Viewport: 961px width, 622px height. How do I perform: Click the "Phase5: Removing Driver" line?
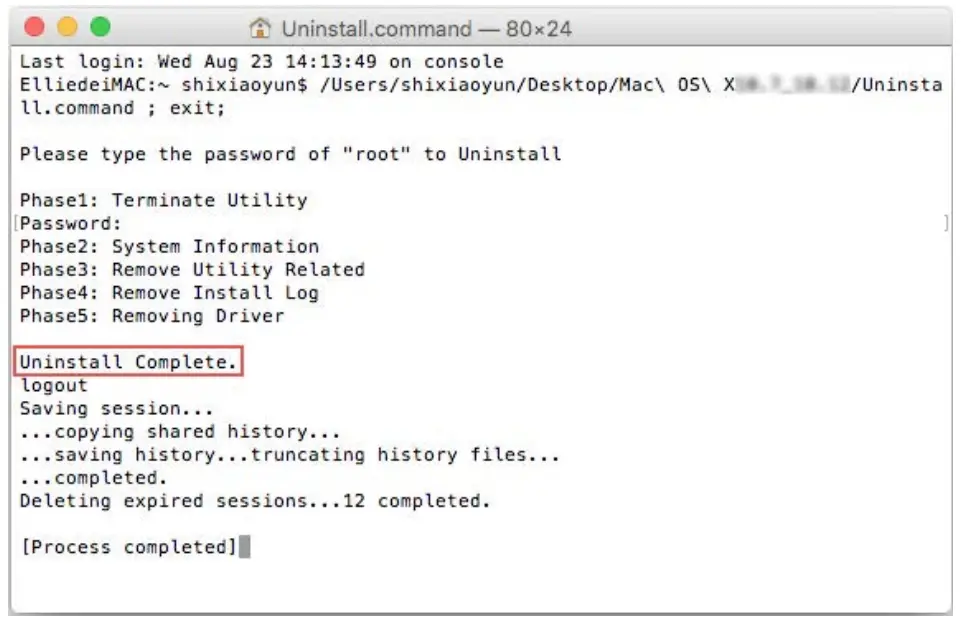[x=152, y=316]
